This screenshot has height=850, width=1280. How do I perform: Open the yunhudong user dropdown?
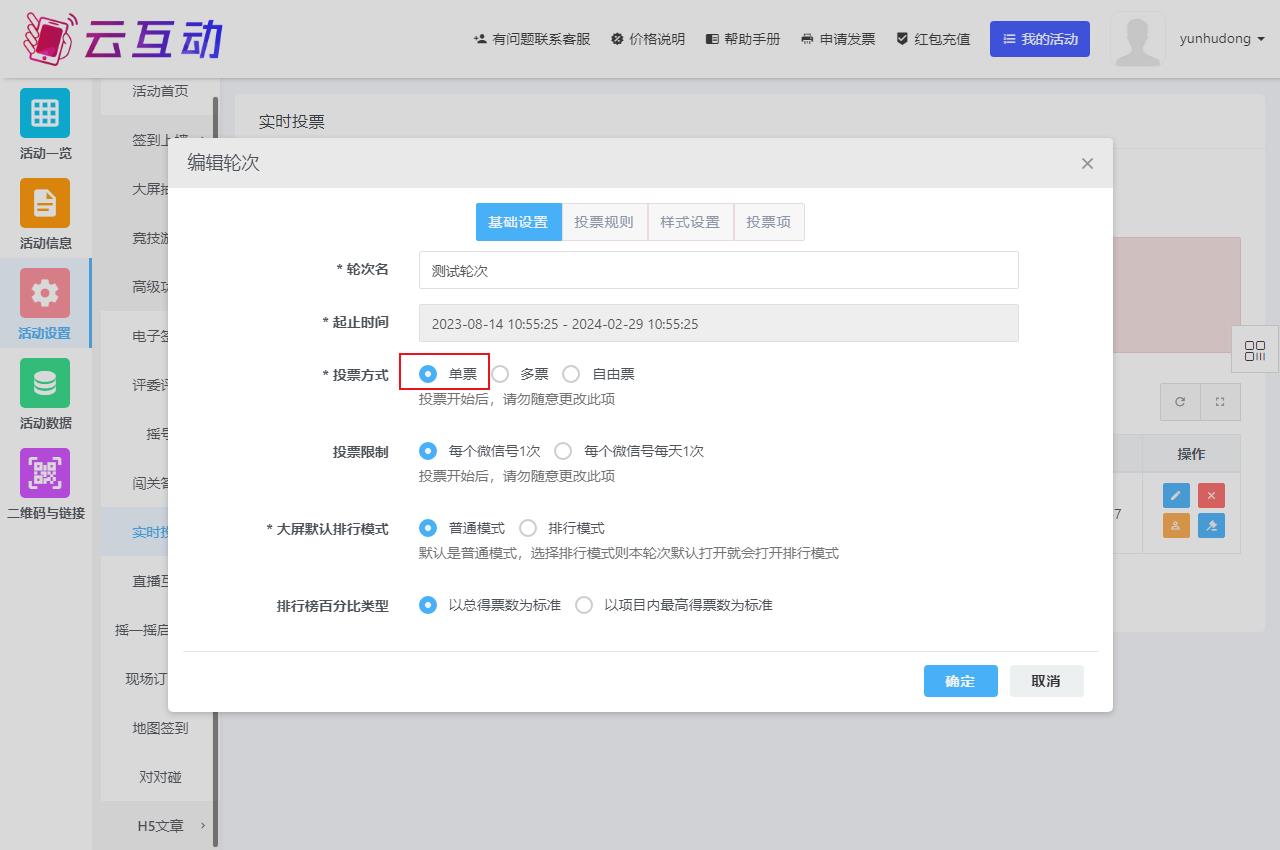click(1222, 39)
